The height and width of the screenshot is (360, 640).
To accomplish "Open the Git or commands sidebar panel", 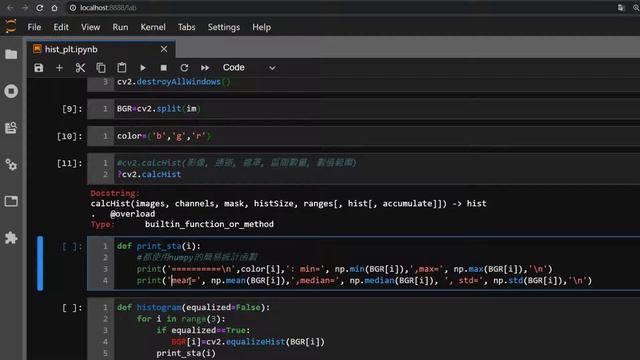I will 11,128.
